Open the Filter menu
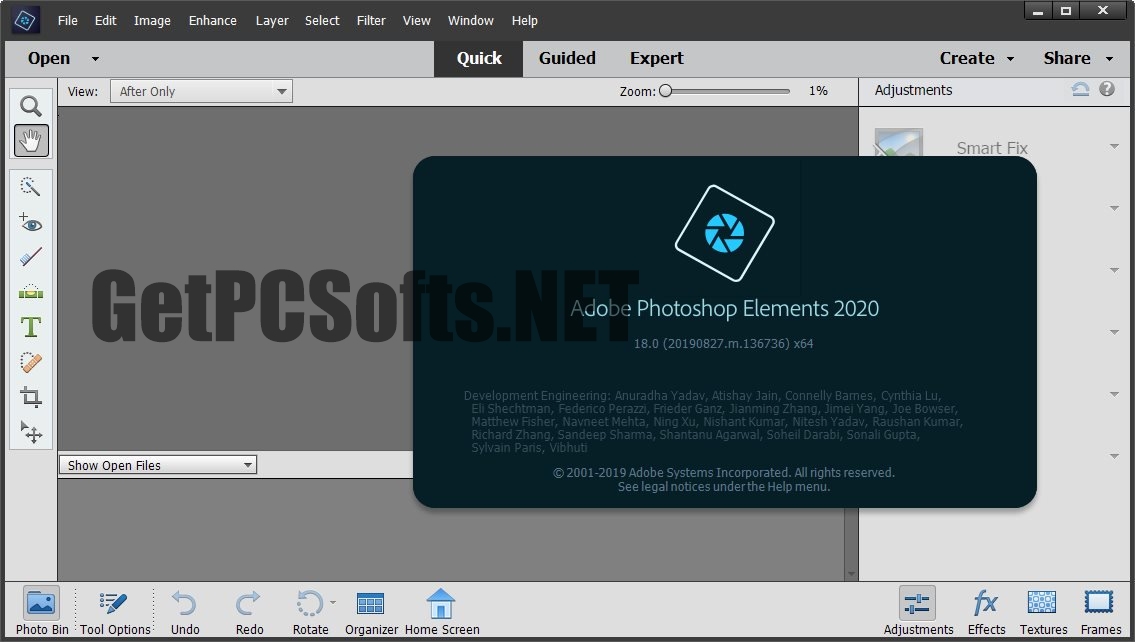Image resolution: width=1135 pixels, height=642 pixels. point(371,20)
